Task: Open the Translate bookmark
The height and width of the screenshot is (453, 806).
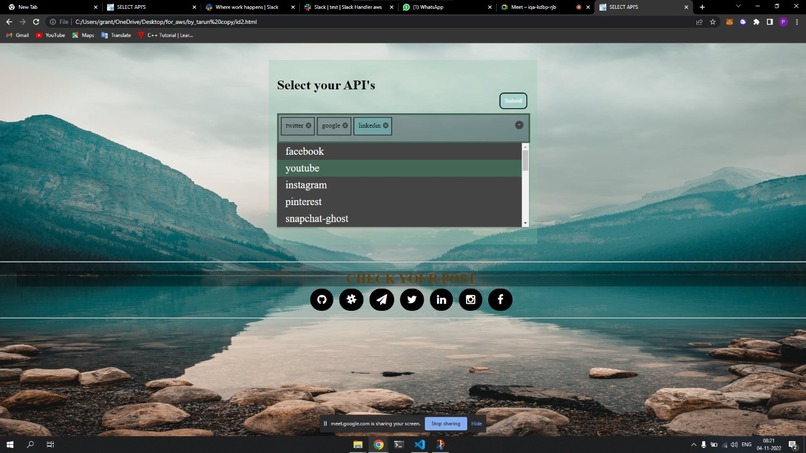Action: click(116, 35)
